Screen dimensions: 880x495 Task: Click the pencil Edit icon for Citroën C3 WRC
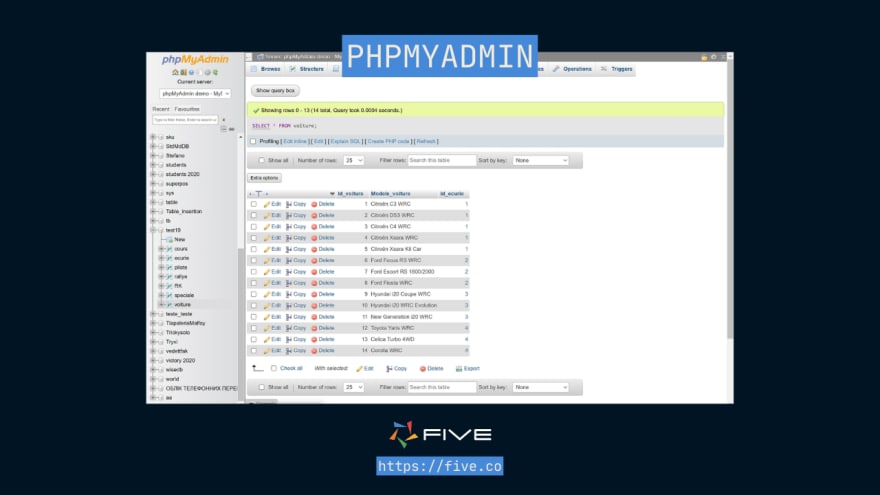267,204
